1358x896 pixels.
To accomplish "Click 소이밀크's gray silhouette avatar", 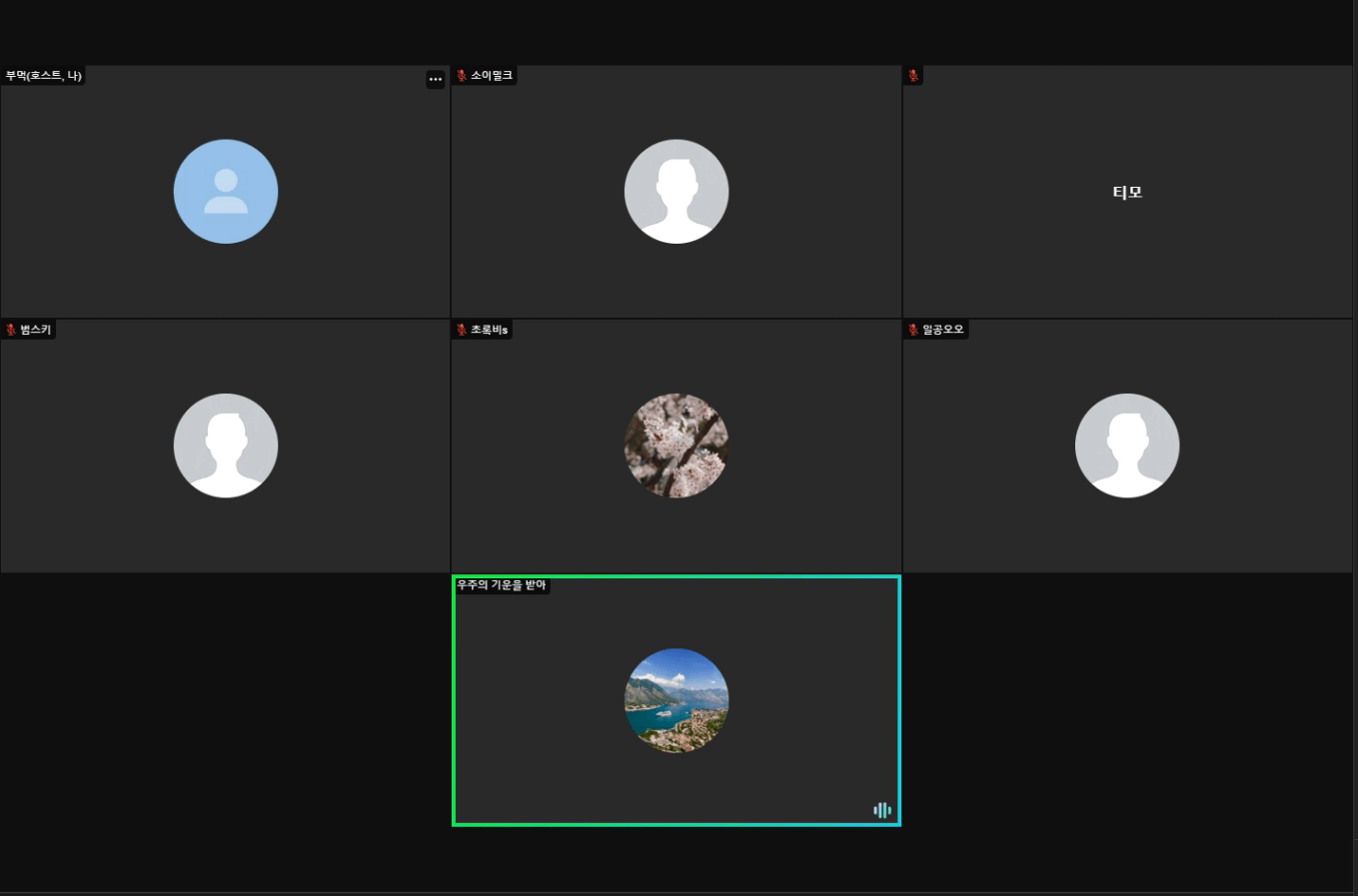I will coord(677,192).
